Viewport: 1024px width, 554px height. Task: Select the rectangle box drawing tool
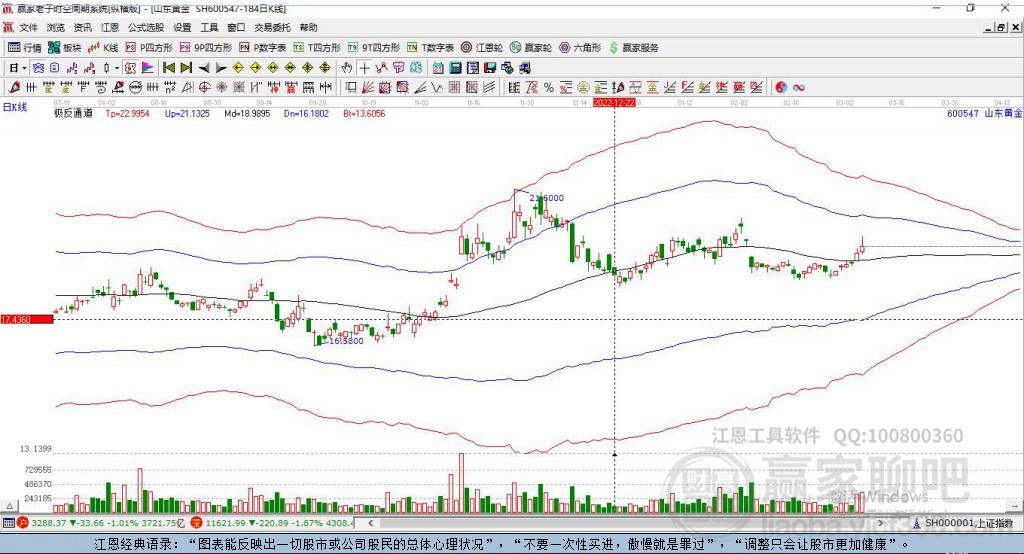pos(350,88)
